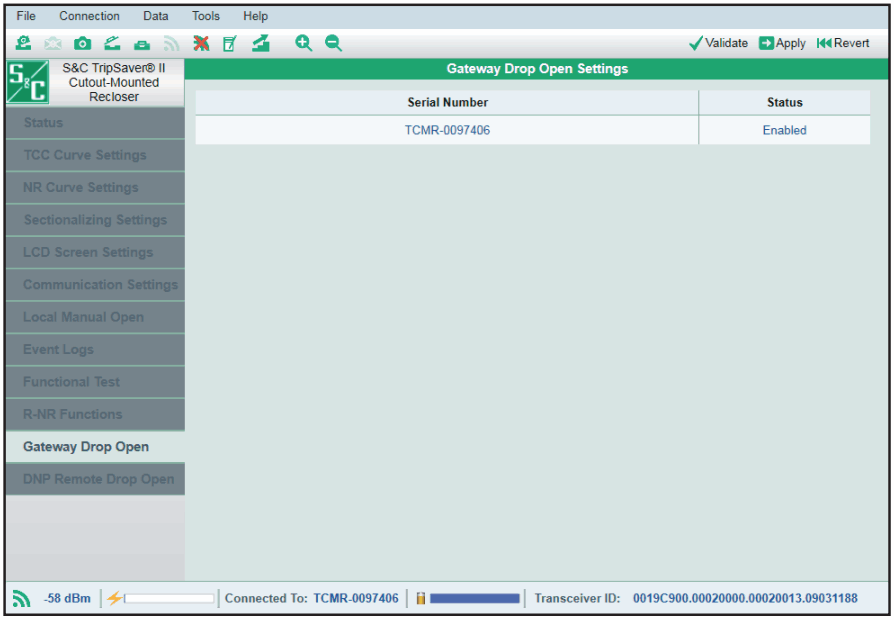894x620 pixels.
Task: Click the battery icon in status bar
Action: (x=421, y=598)
